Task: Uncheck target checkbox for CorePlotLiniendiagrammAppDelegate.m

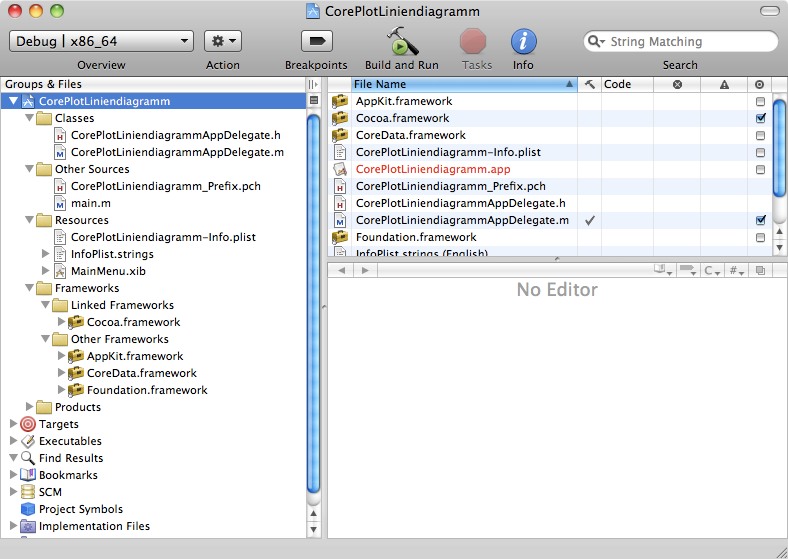Action: click(761, 220)
